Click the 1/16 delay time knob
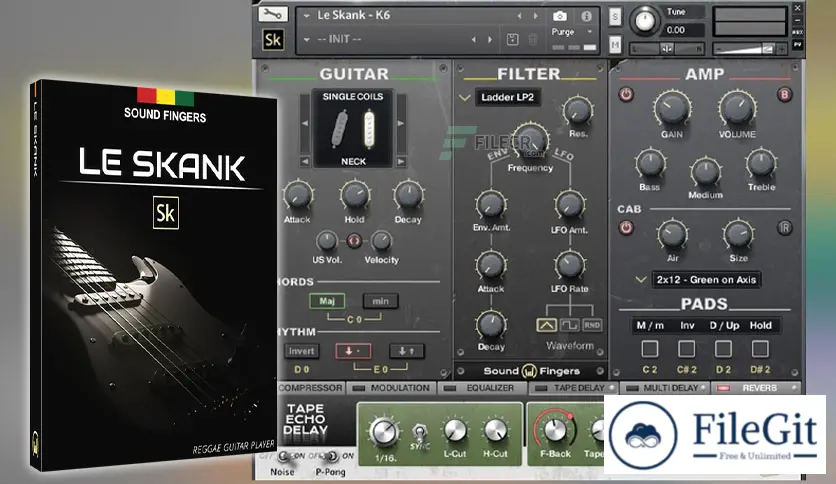 (384, 432)
